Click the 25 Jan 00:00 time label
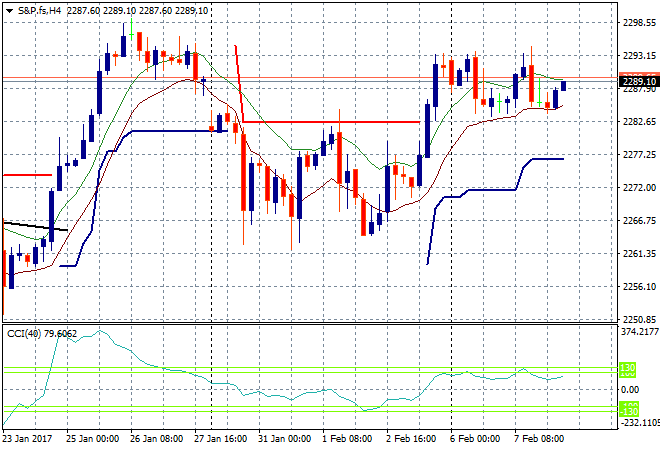Image resolution: width=660 pixels, height=450 pixels. point(93,439)
